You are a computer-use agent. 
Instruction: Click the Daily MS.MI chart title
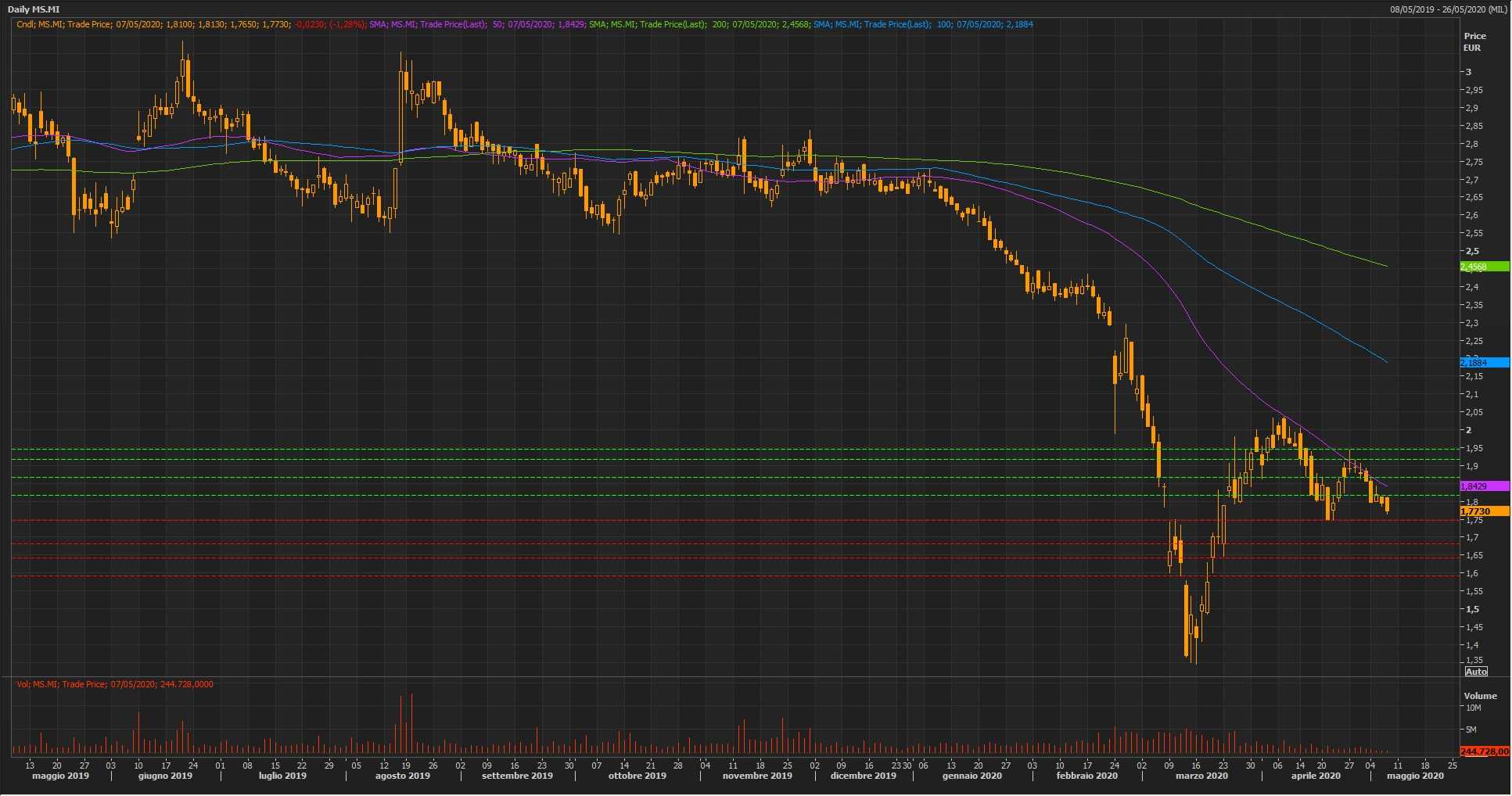click(x=34, y=9)
